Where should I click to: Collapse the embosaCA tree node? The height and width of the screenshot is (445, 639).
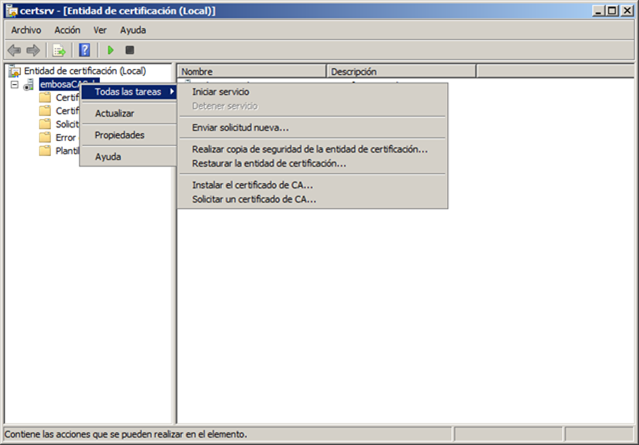(14, 85)
